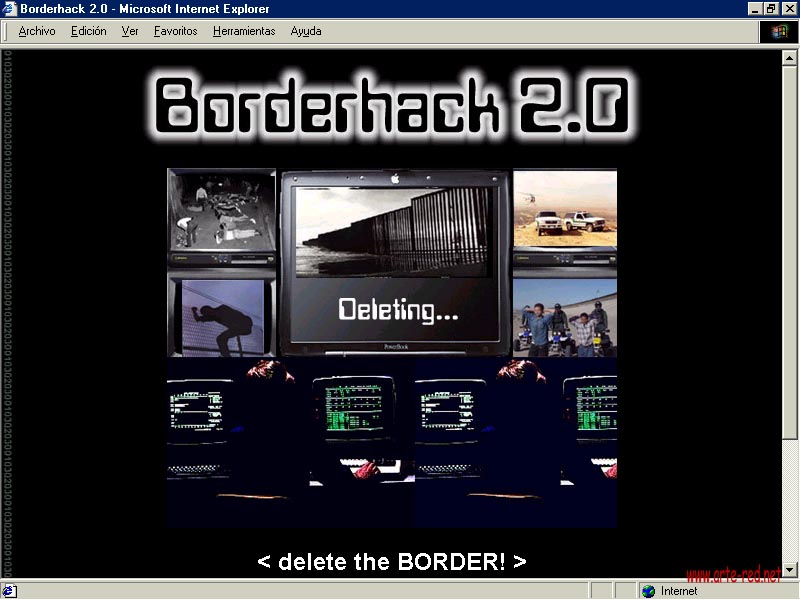The image size is (800, 600).
Task: Open the Favoritos menu
Action: coord(176,31)
